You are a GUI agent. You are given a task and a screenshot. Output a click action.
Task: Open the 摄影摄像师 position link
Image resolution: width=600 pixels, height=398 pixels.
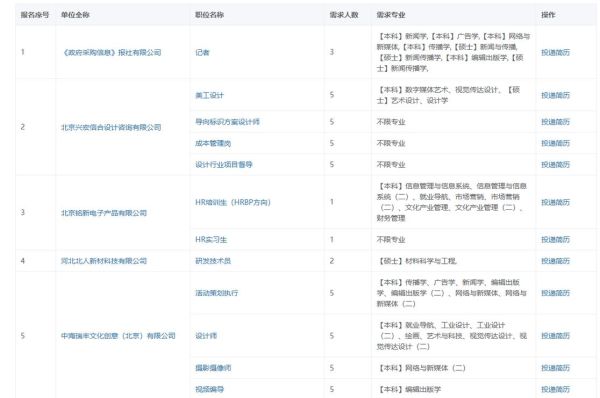(x=213, y=369)
